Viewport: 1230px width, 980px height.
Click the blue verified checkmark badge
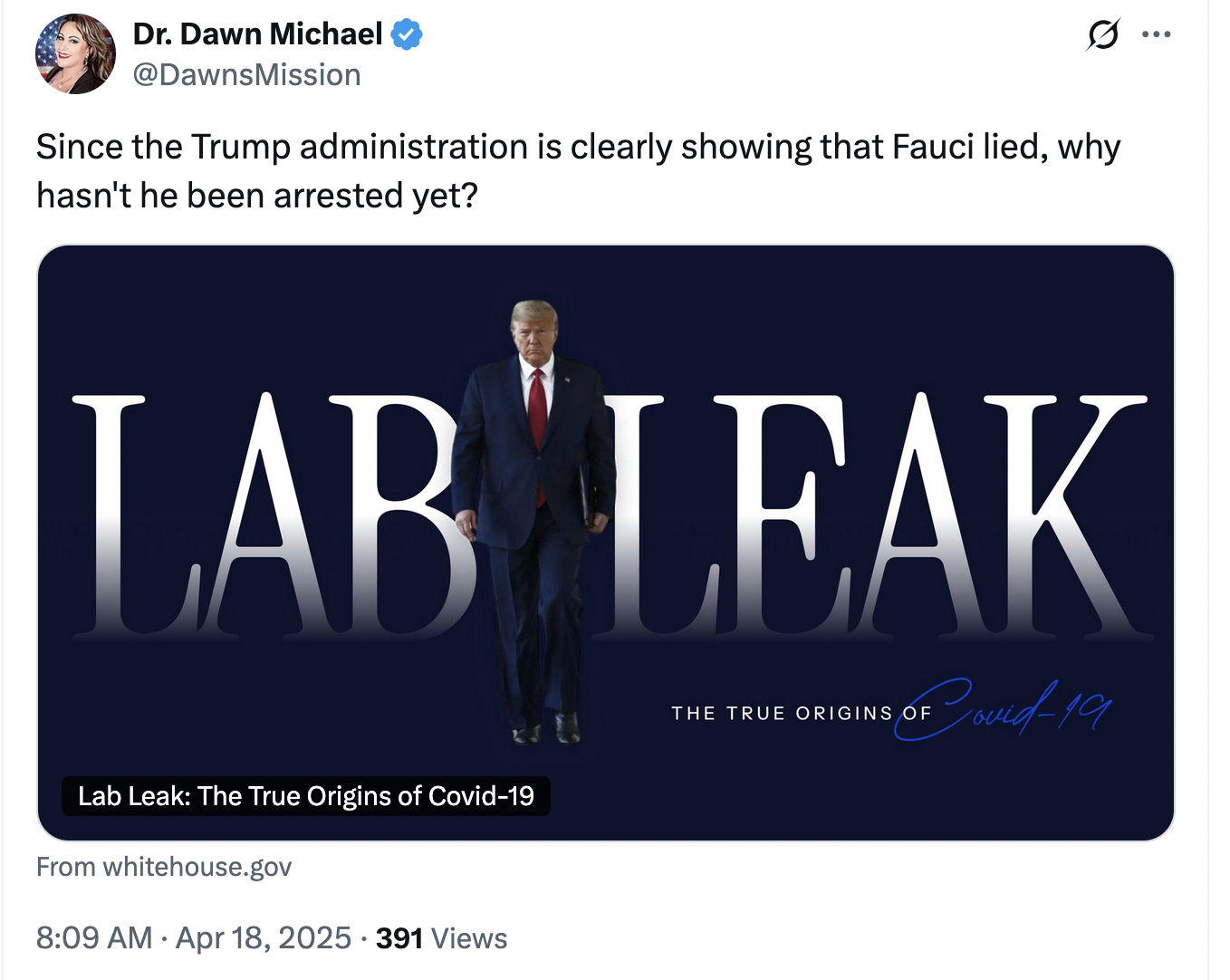[x=407, y=34]
